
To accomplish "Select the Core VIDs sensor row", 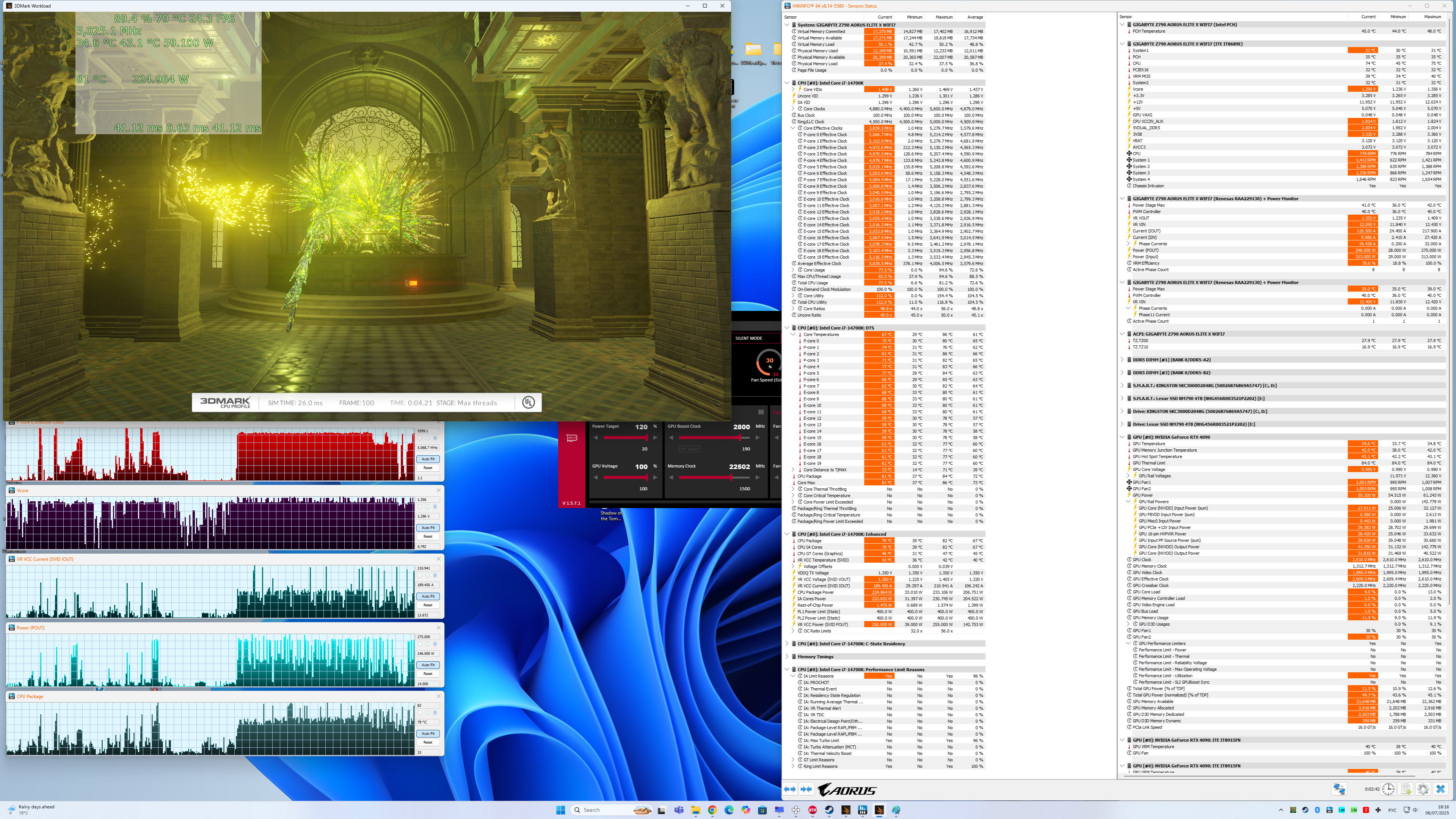I will tap(813, 89).
